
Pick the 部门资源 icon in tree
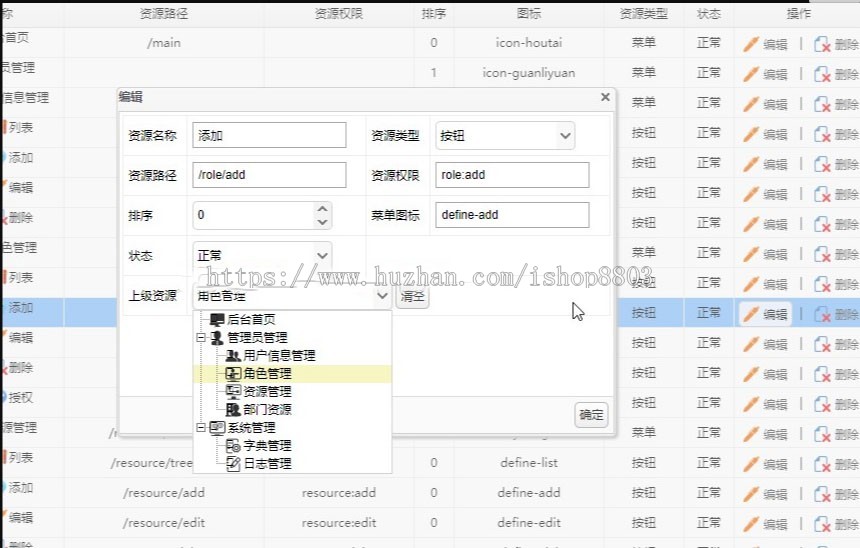coord(233,409)
